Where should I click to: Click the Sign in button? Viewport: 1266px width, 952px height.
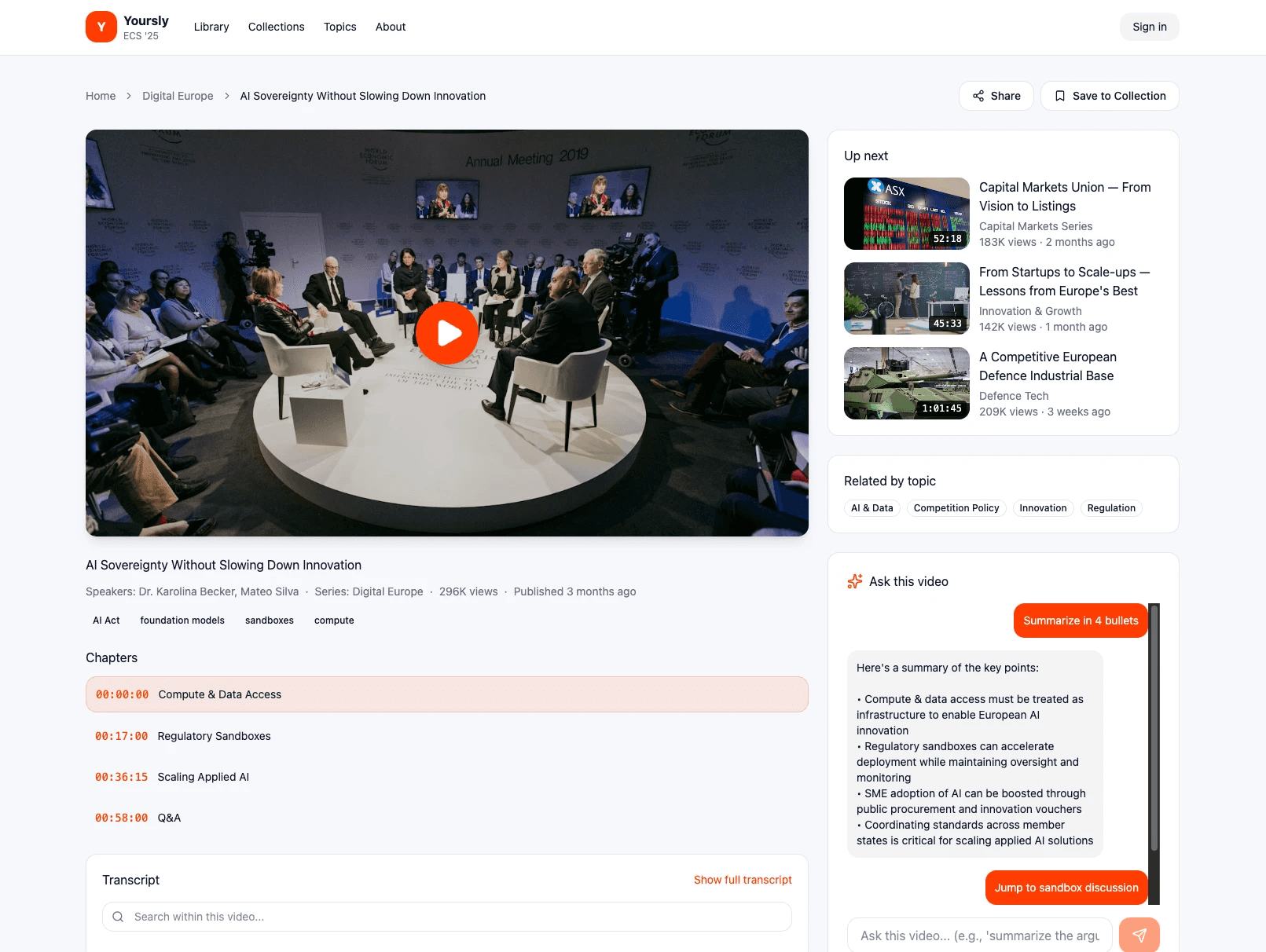[1150, 27]
